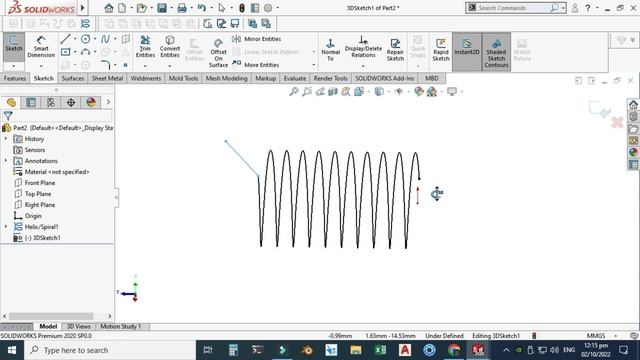Click the Save icon
The image size is (640, 360).
[x=162, y=8]
